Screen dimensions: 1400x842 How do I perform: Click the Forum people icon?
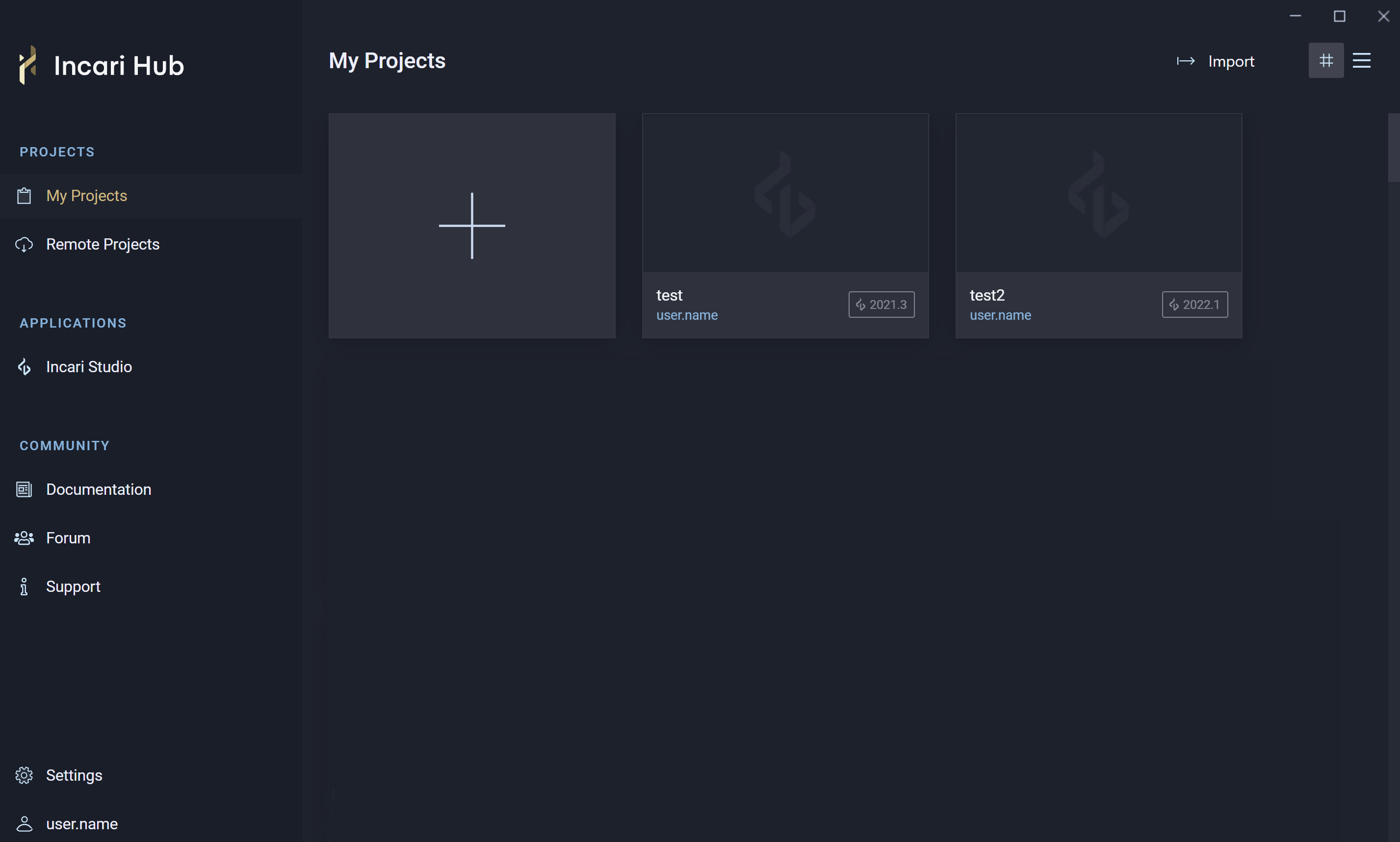pyautogui.click(x=24, y=538)
